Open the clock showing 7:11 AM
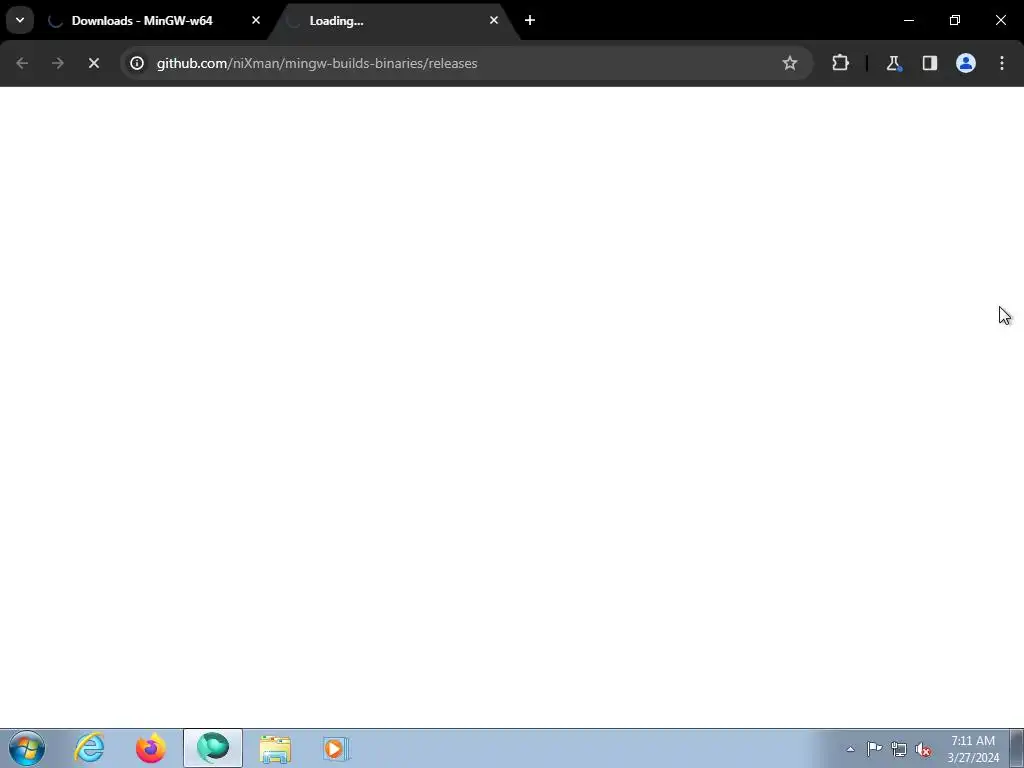Image resolution: width=1024 pixels, height=768 pixels. [x=973, y=749]
